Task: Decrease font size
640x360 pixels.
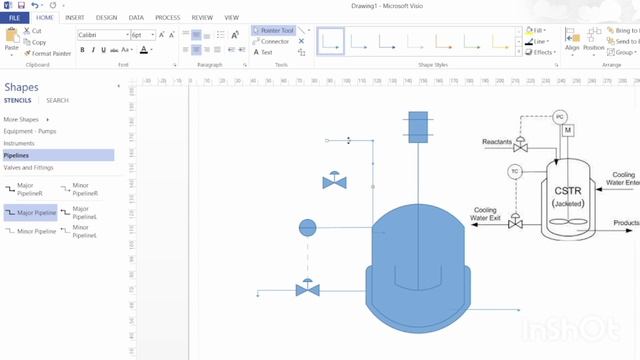Action: (171, 35)
